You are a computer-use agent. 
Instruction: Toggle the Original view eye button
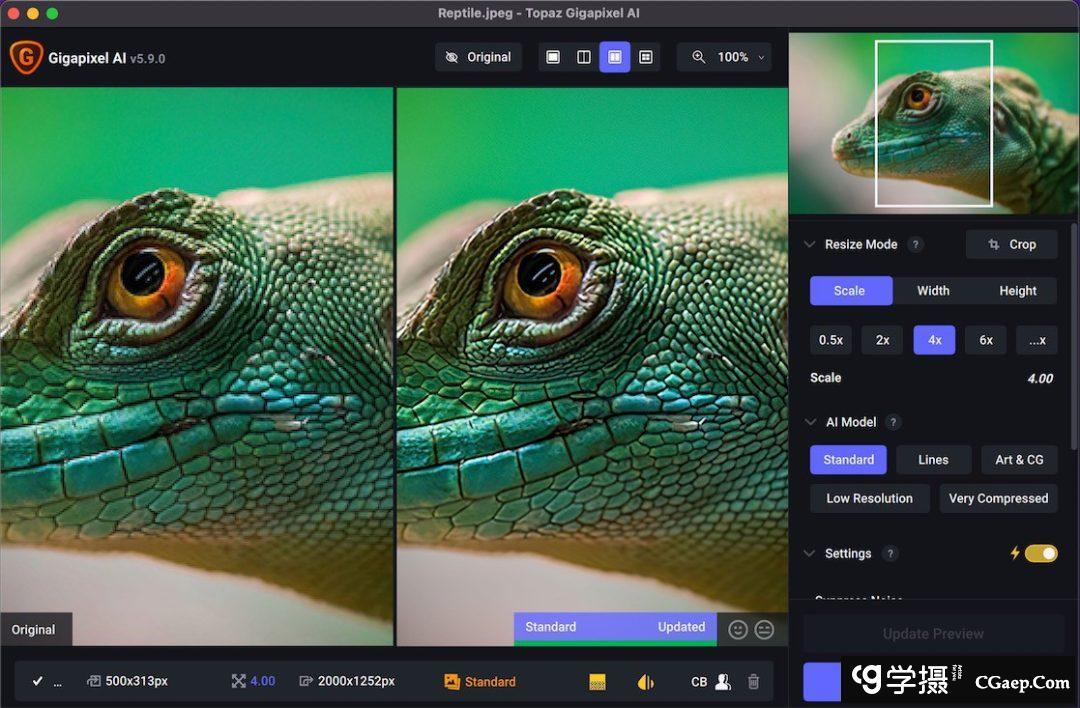tap(478, 57)
